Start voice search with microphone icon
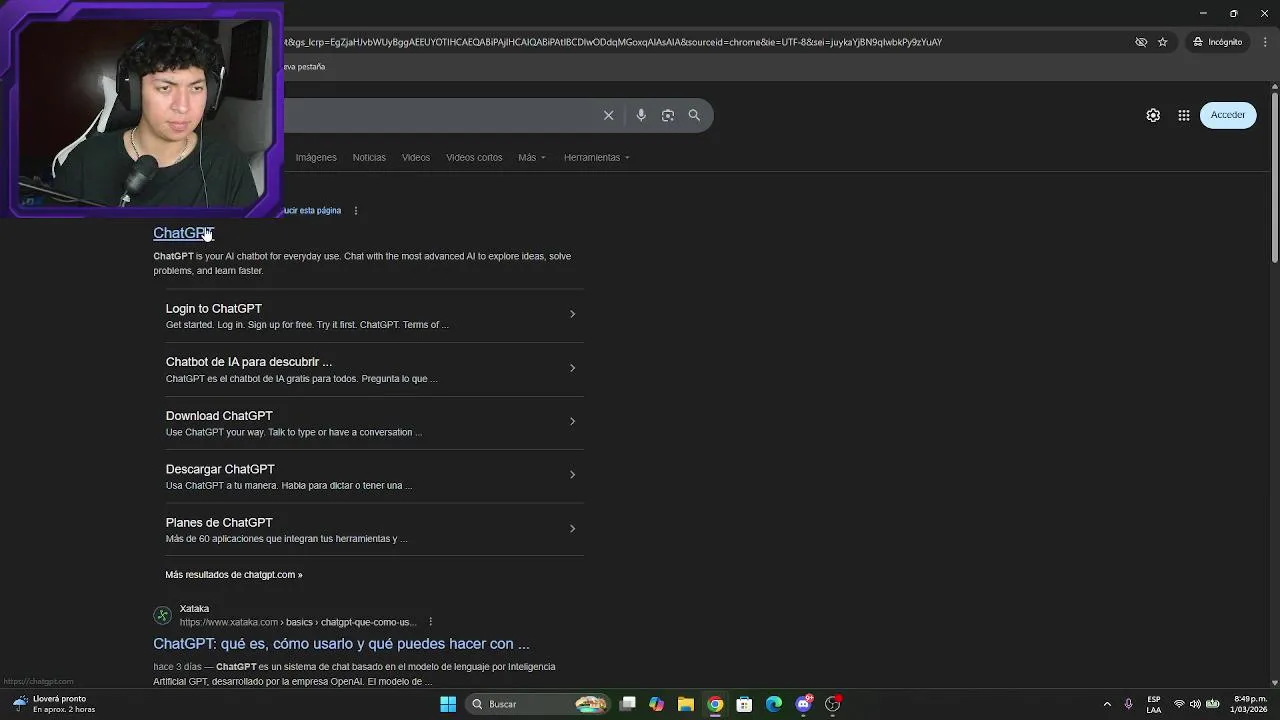The image size is (1280, 720). pos(641,115)
